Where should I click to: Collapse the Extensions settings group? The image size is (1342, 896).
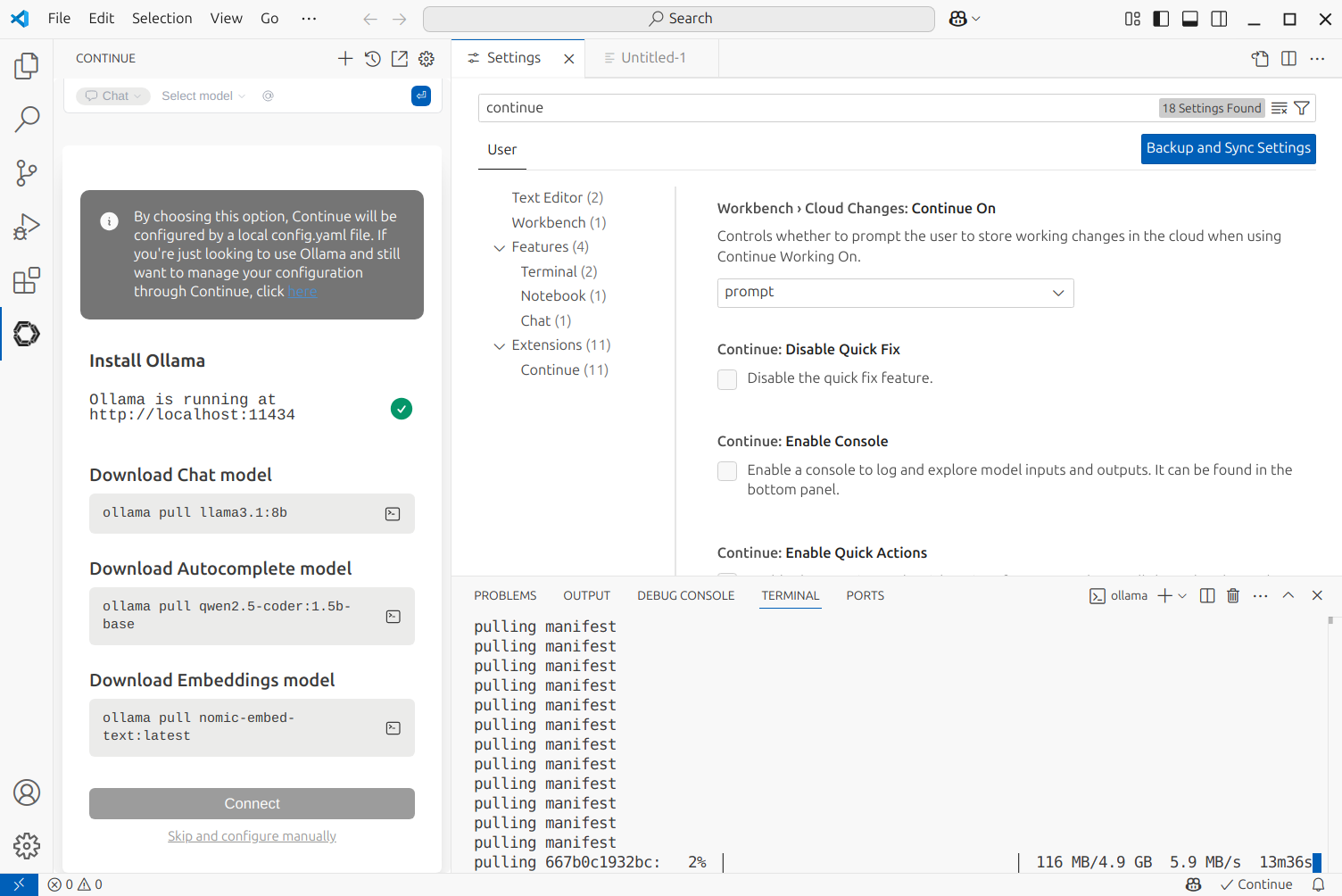coord(500,345)
